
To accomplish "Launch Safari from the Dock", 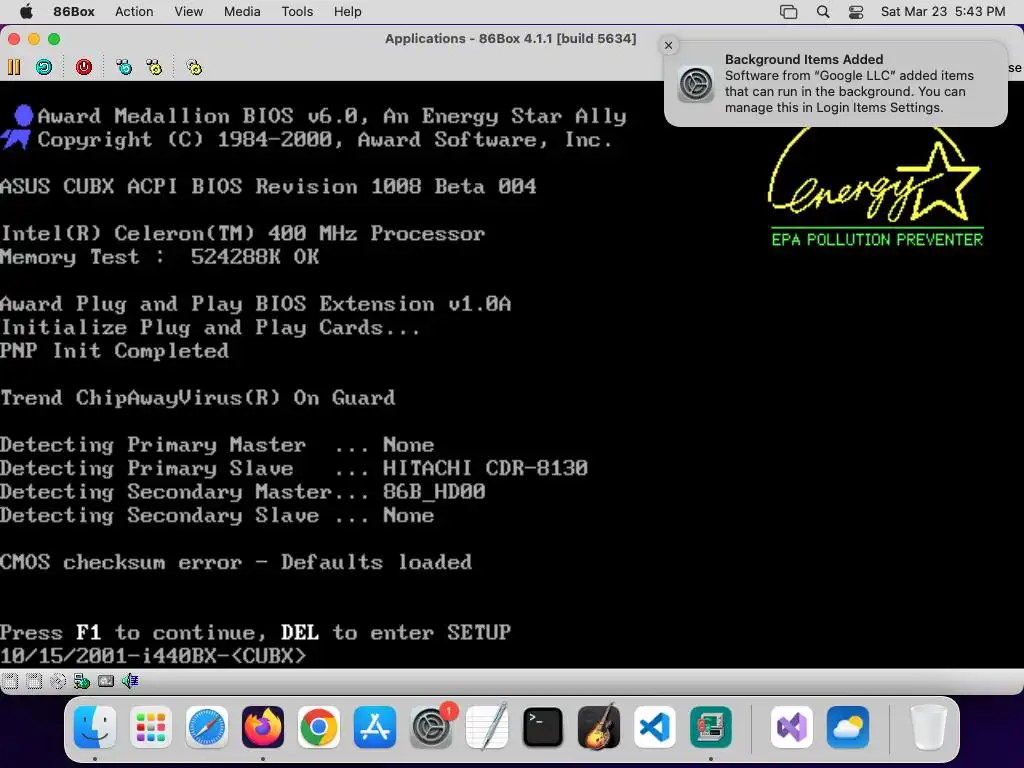I will pyautogui.click(x=207, y=727).
